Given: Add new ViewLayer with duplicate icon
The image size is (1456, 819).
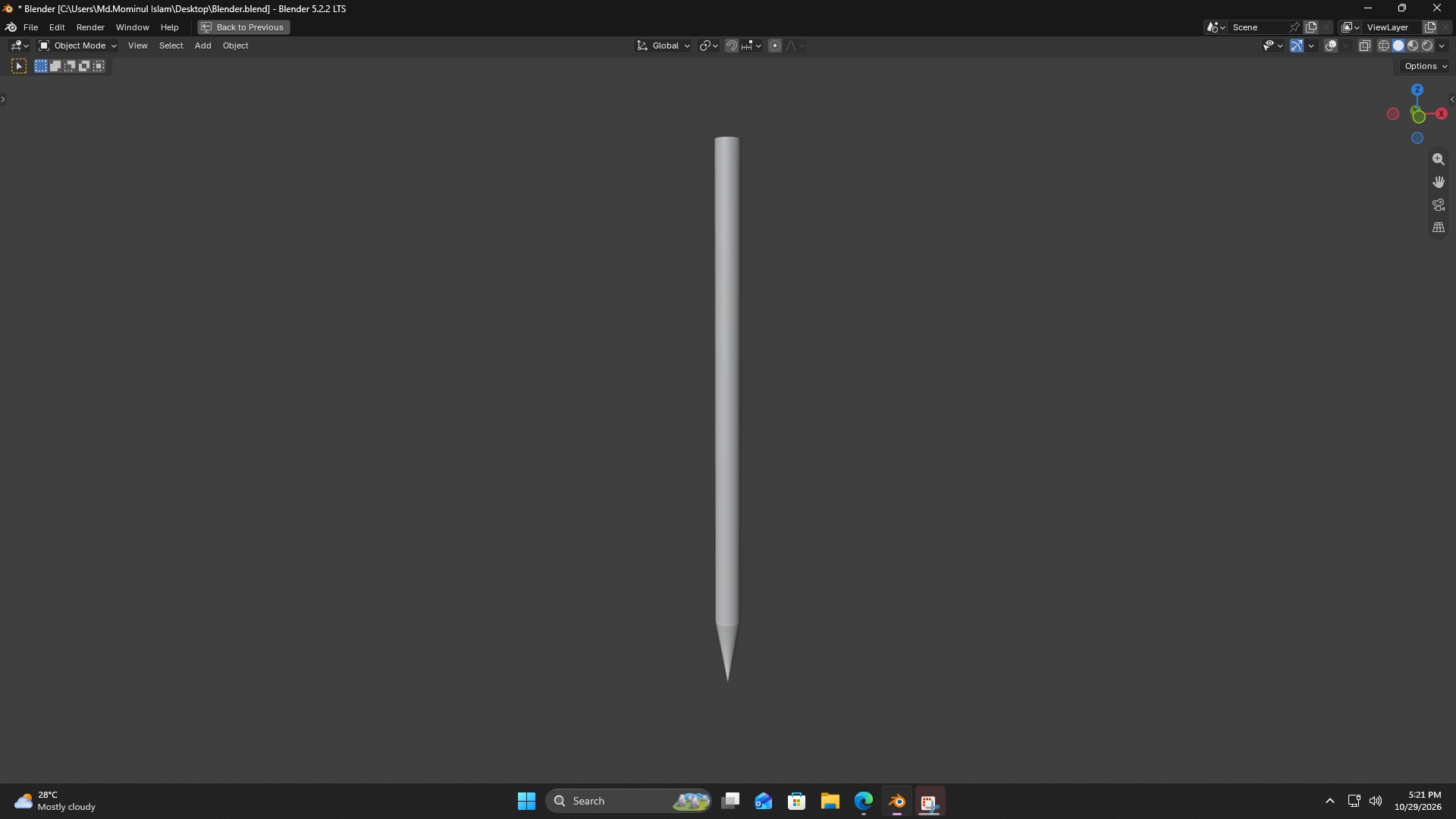Looking at the screenshot, I should 1430,27.
